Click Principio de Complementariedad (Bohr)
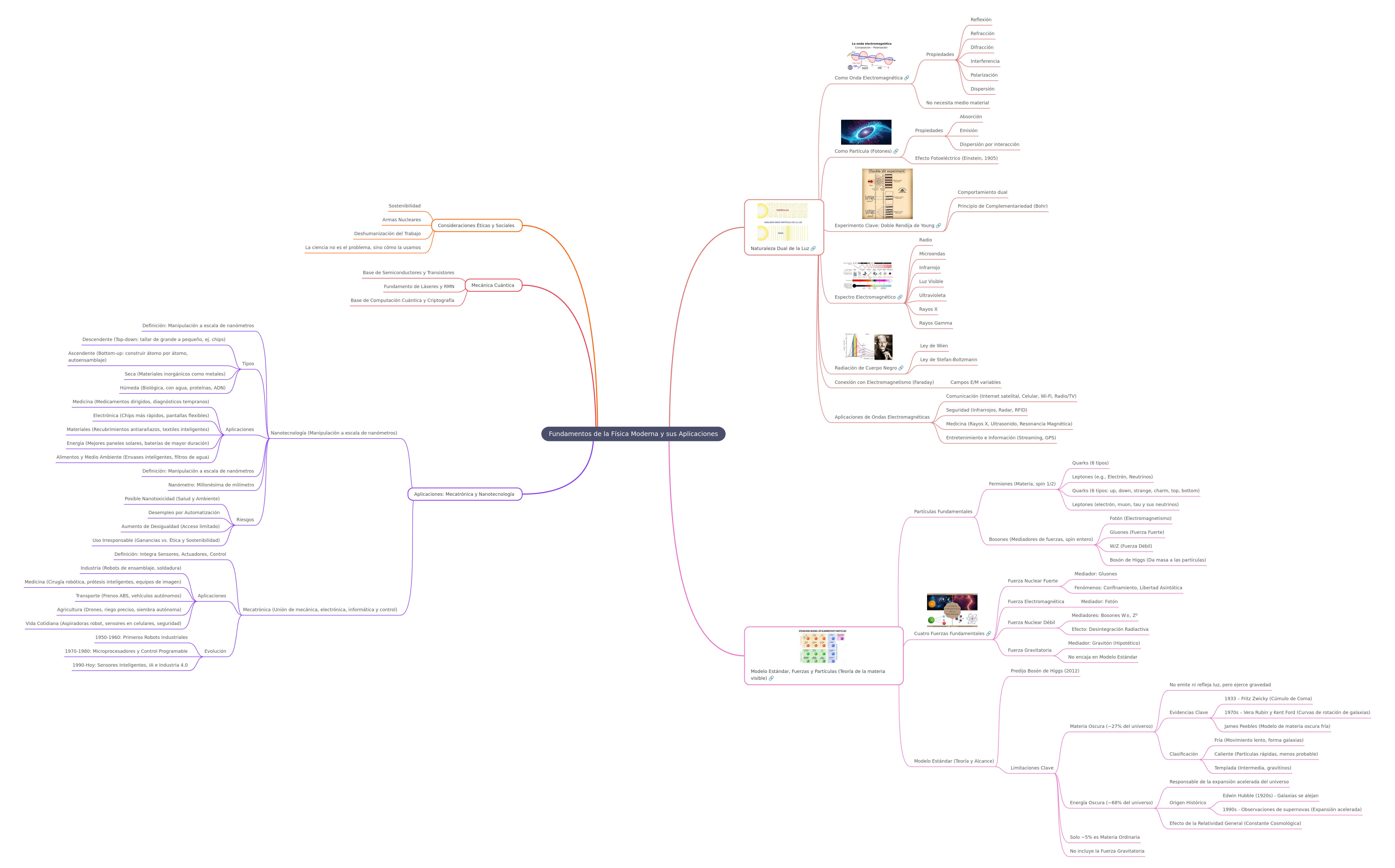The image size is (1395, 868). click(x=1002, y=206)
